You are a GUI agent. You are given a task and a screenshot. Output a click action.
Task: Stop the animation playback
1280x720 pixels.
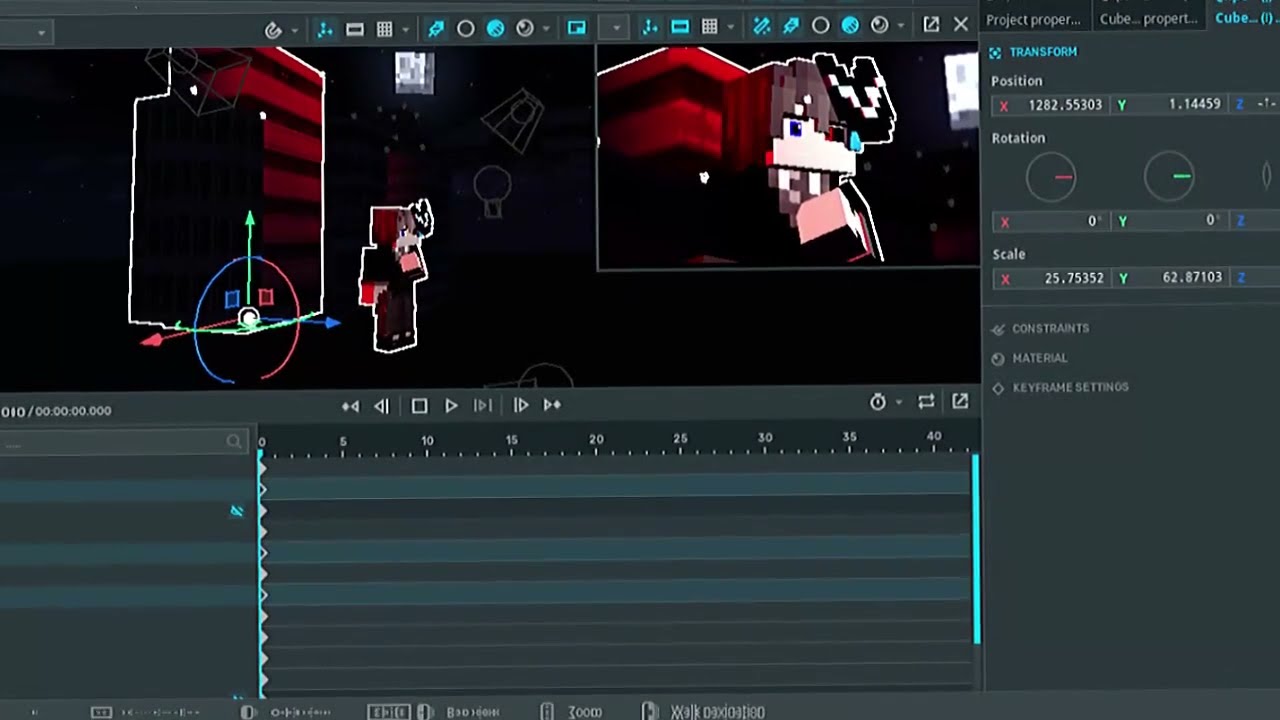click(x=419, y=406)
